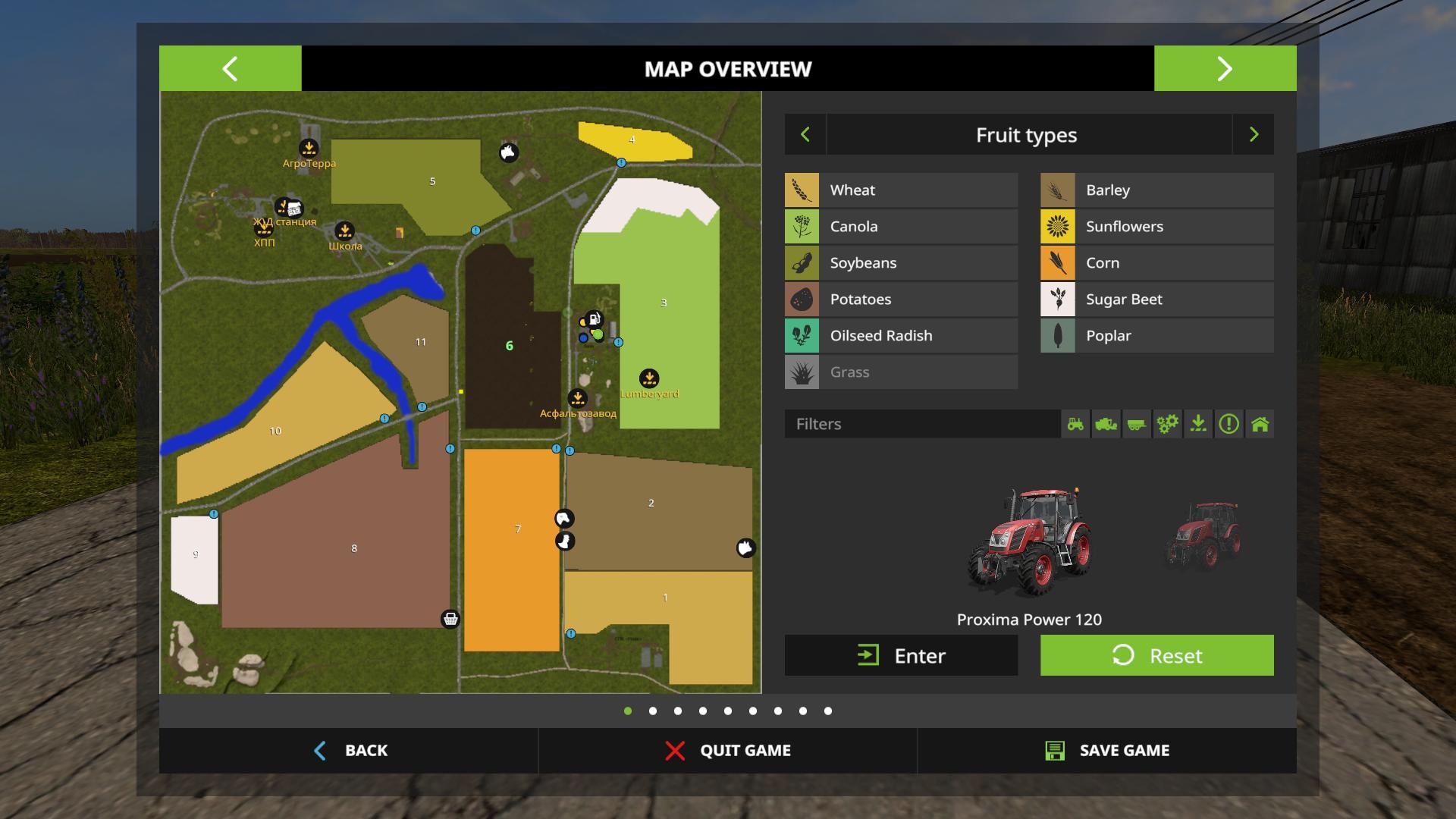Toggle Grass fruit type overlay
Screen dimensions: 1456x819
[x=901, y=372]
